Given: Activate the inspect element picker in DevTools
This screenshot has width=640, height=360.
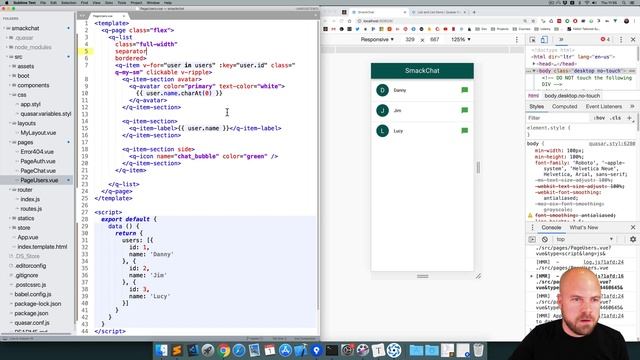Looking at the screenshot, I should click(x=533, y=40).
